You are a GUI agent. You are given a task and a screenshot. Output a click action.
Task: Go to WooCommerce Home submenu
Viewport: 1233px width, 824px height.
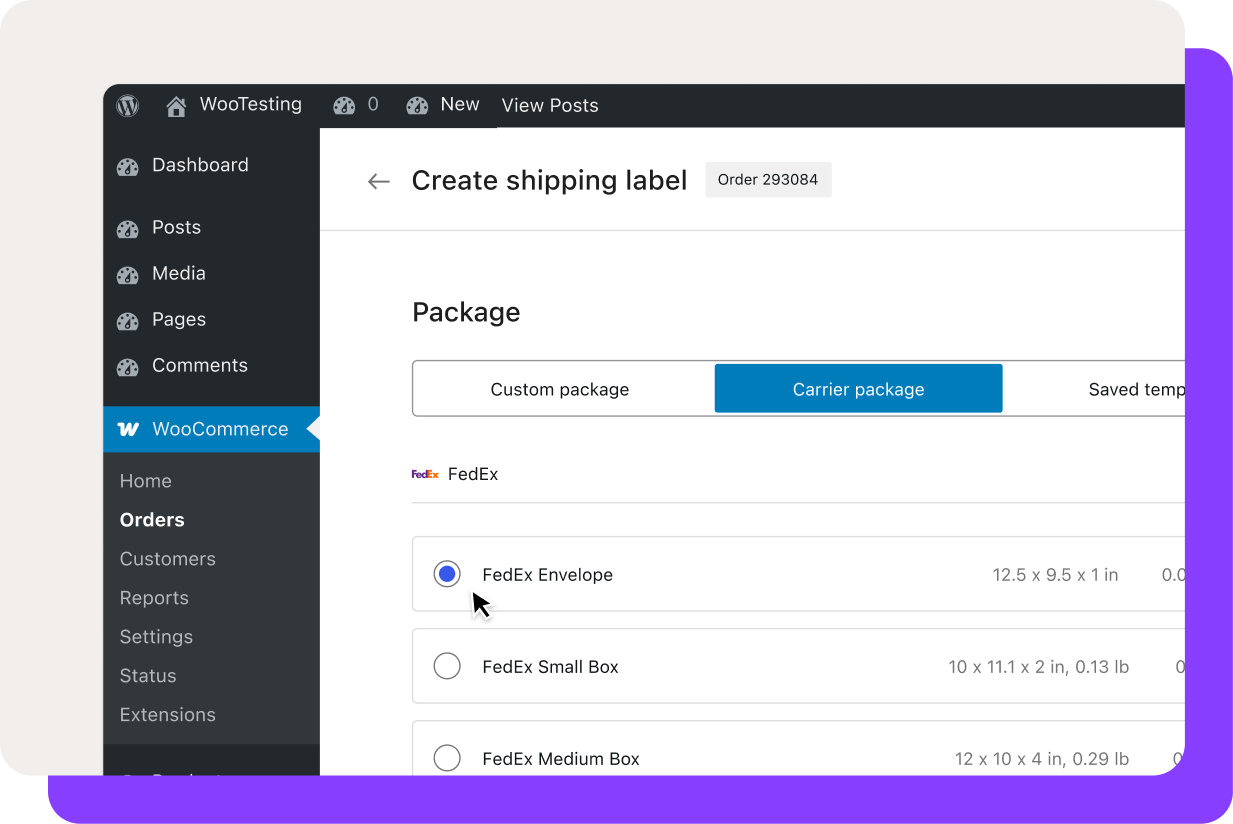point(146,481)
